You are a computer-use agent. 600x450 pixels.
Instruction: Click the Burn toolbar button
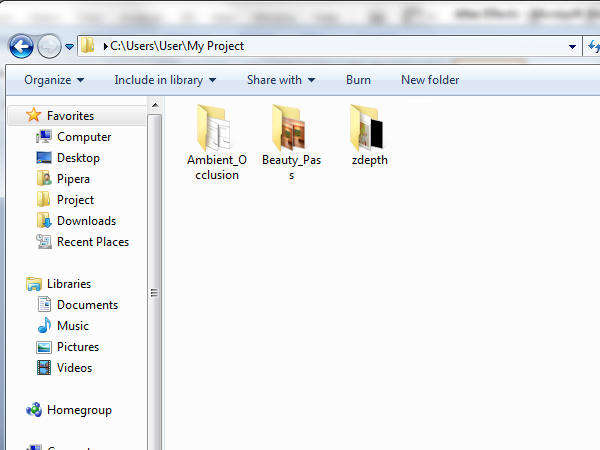358,80
